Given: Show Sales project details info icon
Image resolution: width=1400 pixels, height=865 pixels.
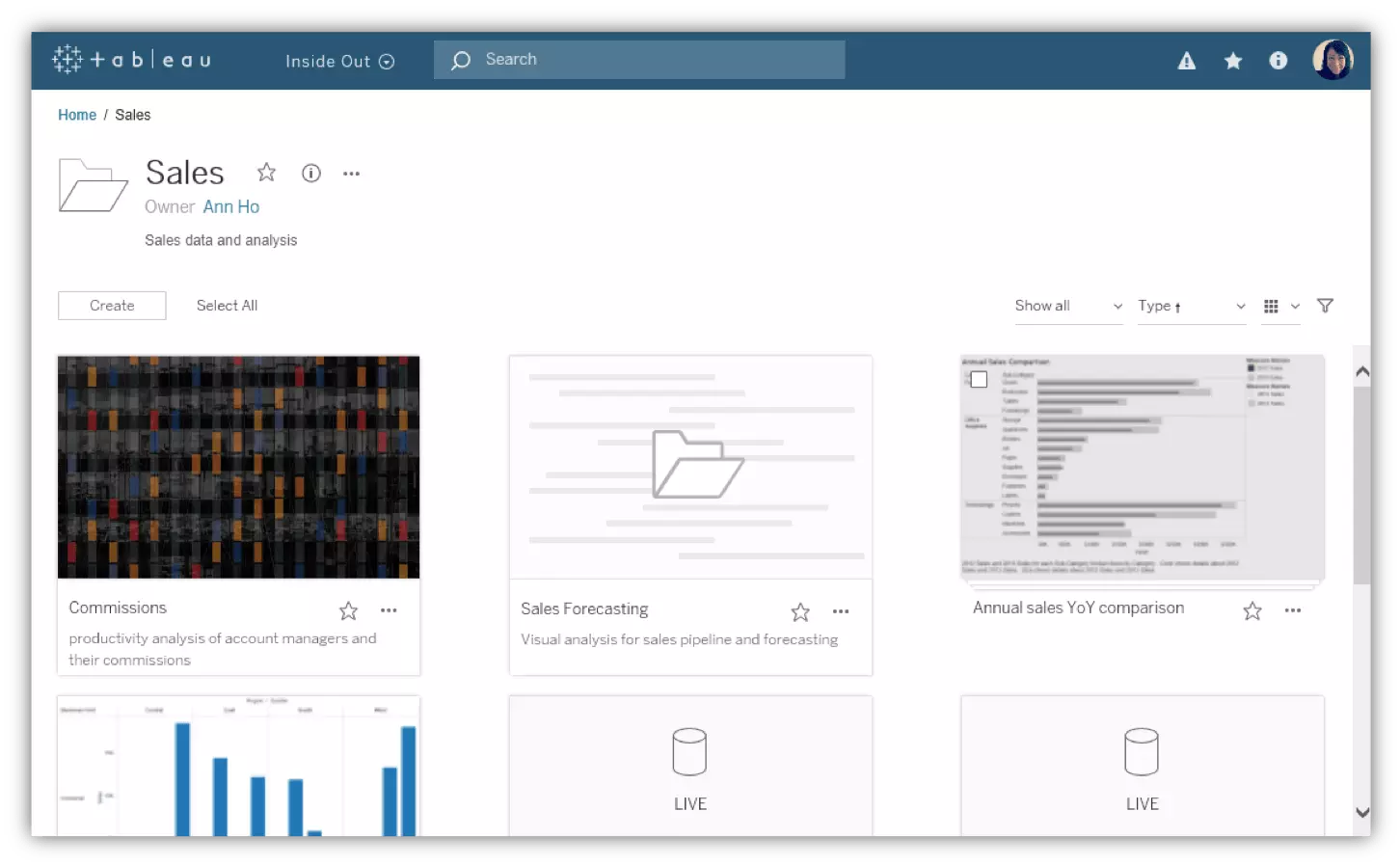Looking at the screenshot, I should coord(310,173).
